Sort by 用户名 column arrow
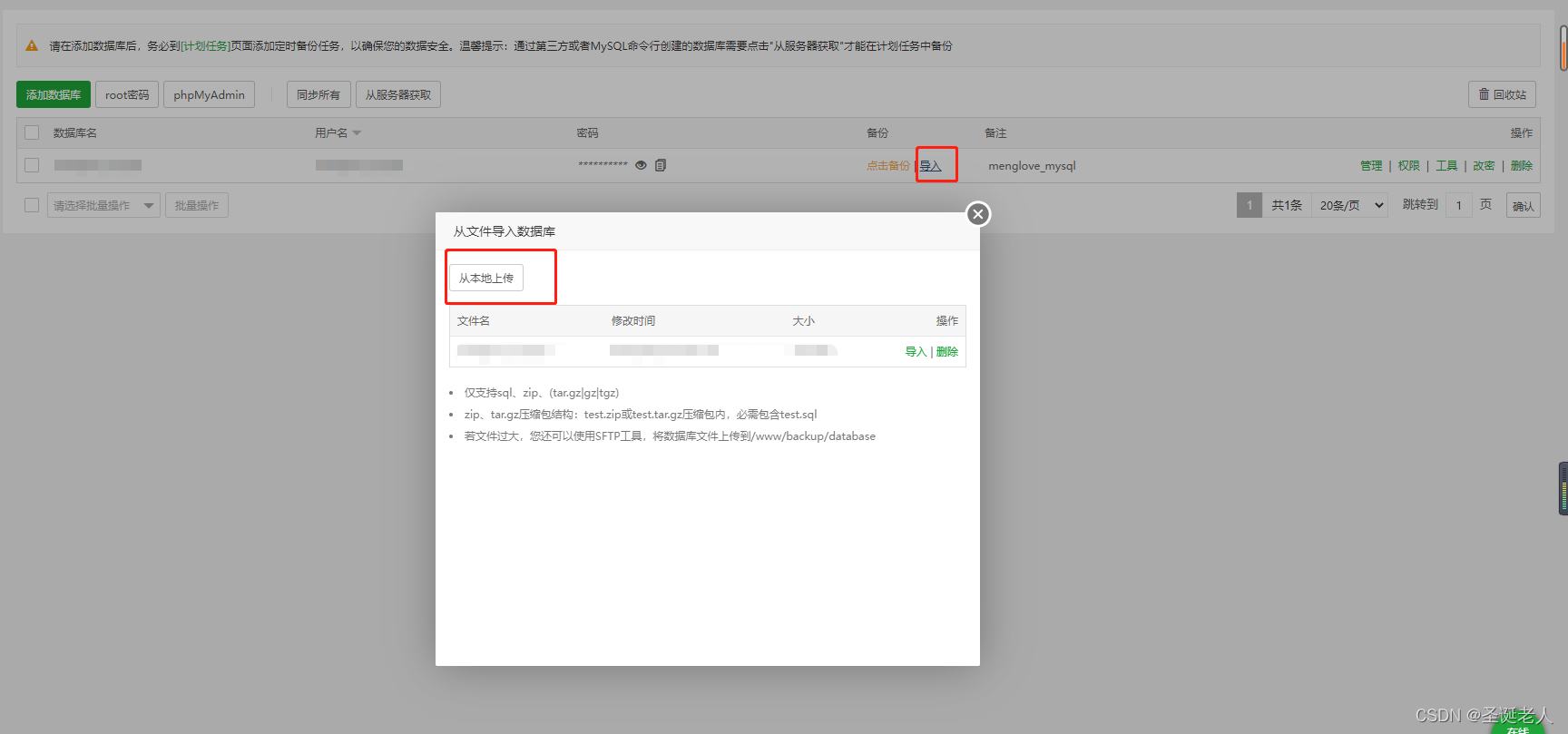The image size is (1568, 734). pyautogui.click(x=357, y=133)
